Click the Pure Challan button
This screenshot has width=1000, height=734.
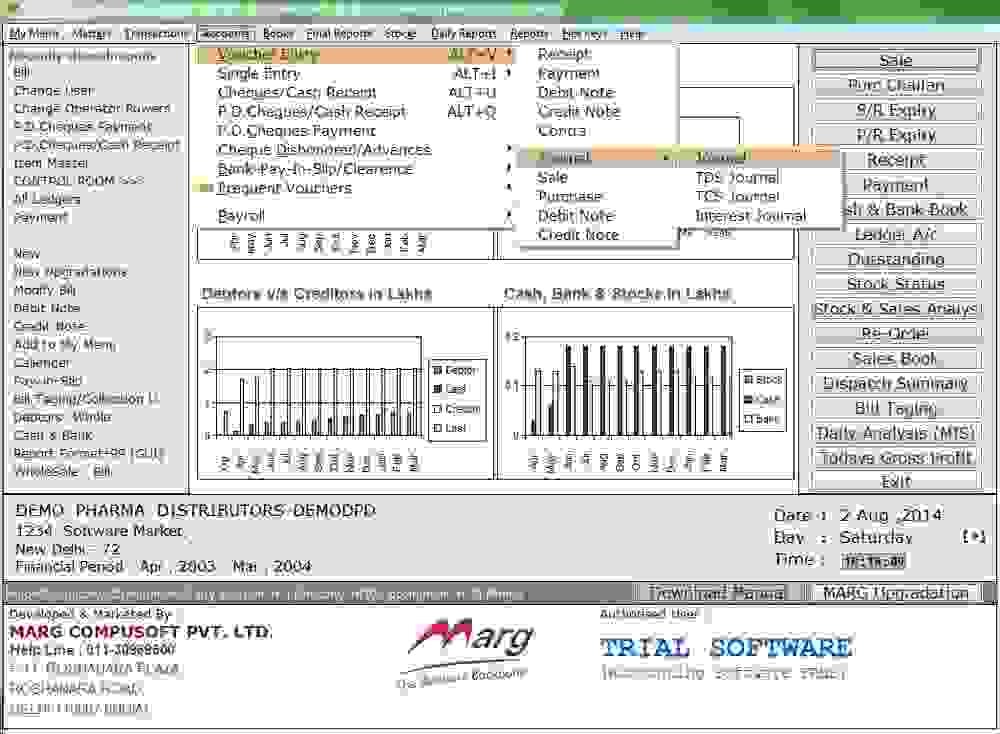pos(896,85)
